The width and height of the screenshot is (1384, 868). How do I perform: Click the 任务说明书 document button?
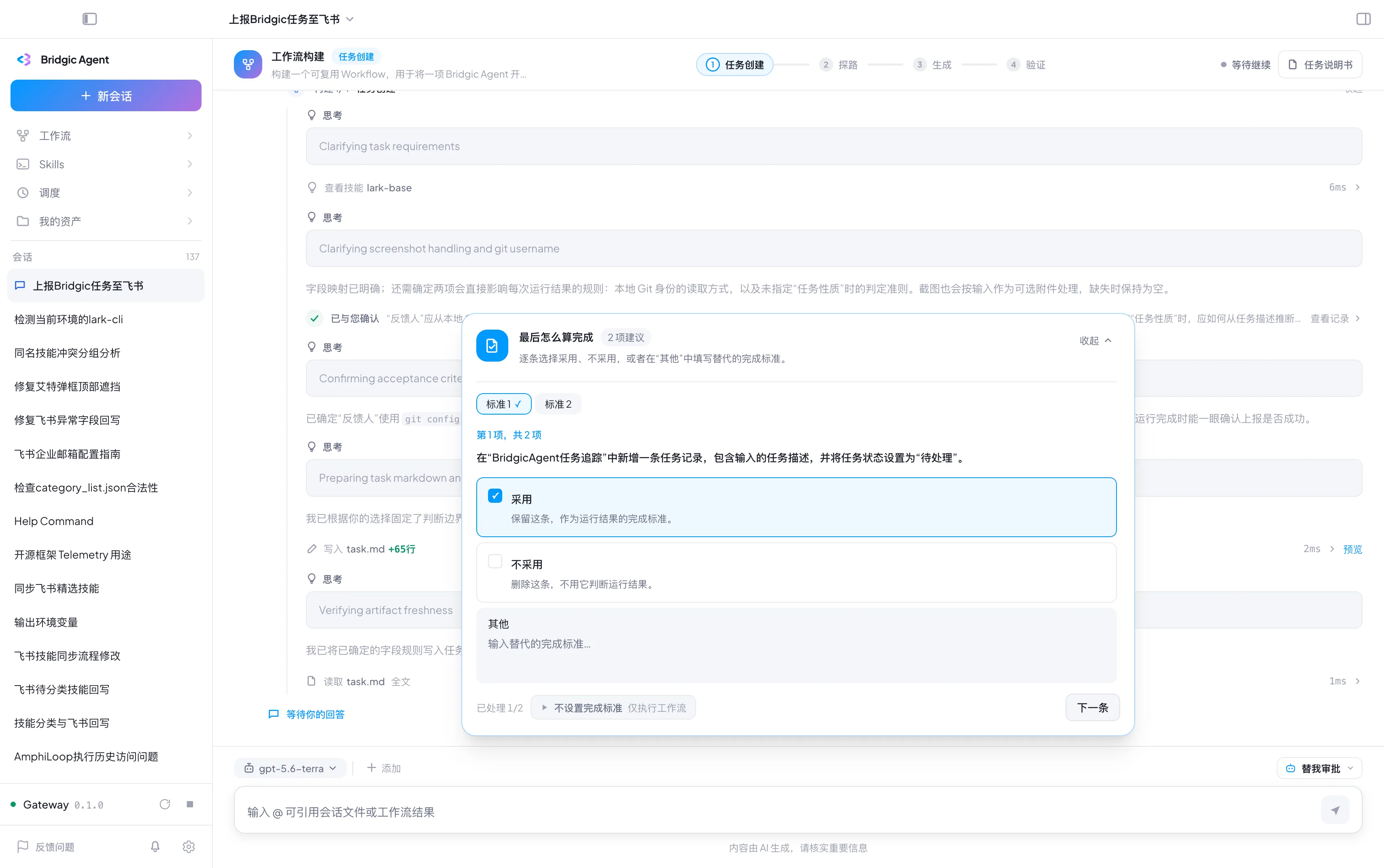[x=1320, y=64]
